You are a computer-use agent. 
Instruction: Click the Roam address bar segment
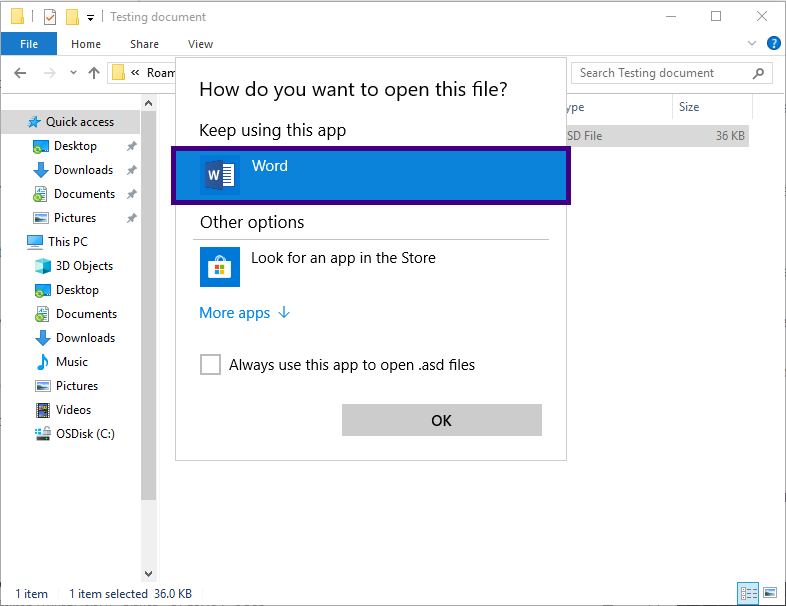tap(160, 73)
